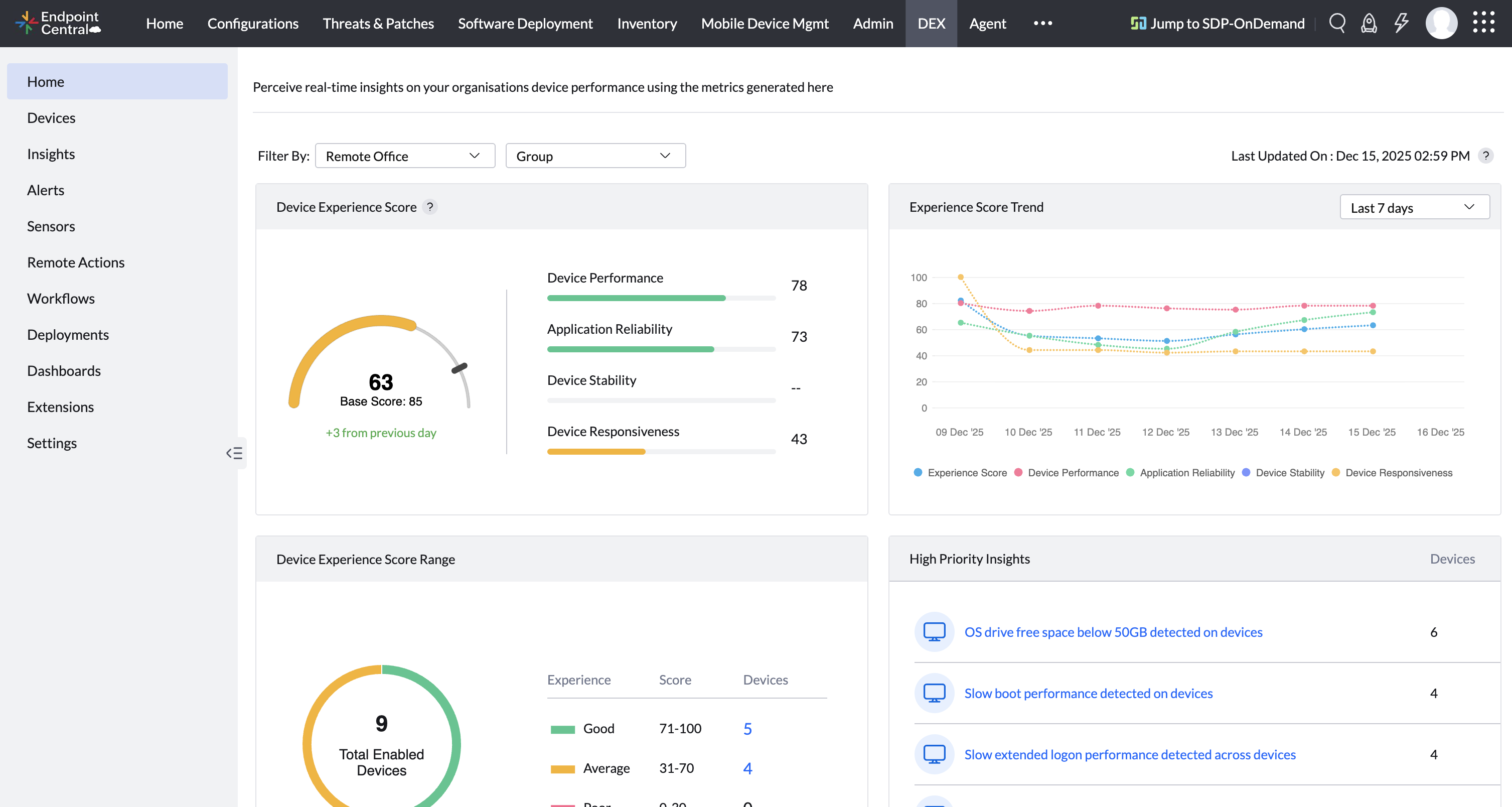This screenshot has height=807, width=1512.
Task: Toggle Device Performance series in chart legend
Action: coord(1073,473)
